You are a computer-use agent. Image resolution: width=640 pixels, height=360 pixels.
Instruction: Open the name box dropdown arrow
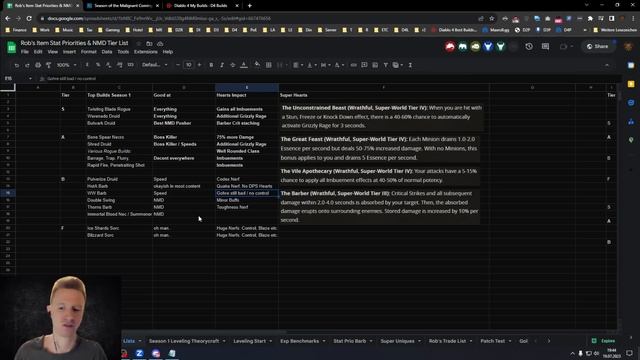coord(30,78)
